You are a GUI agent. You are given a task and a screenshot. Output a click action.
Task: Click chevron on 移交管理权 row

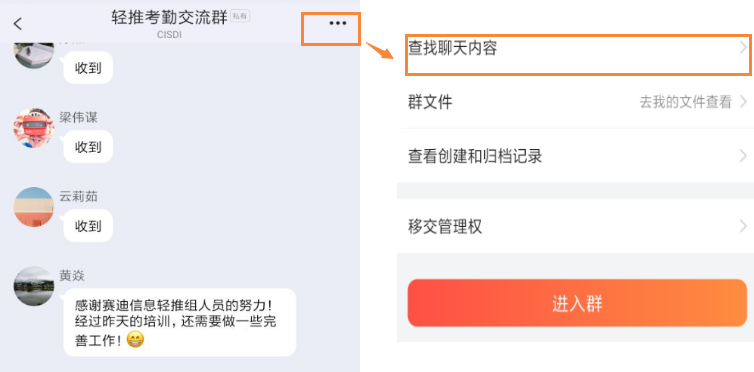pyautogui.click(x=743, y=226)
